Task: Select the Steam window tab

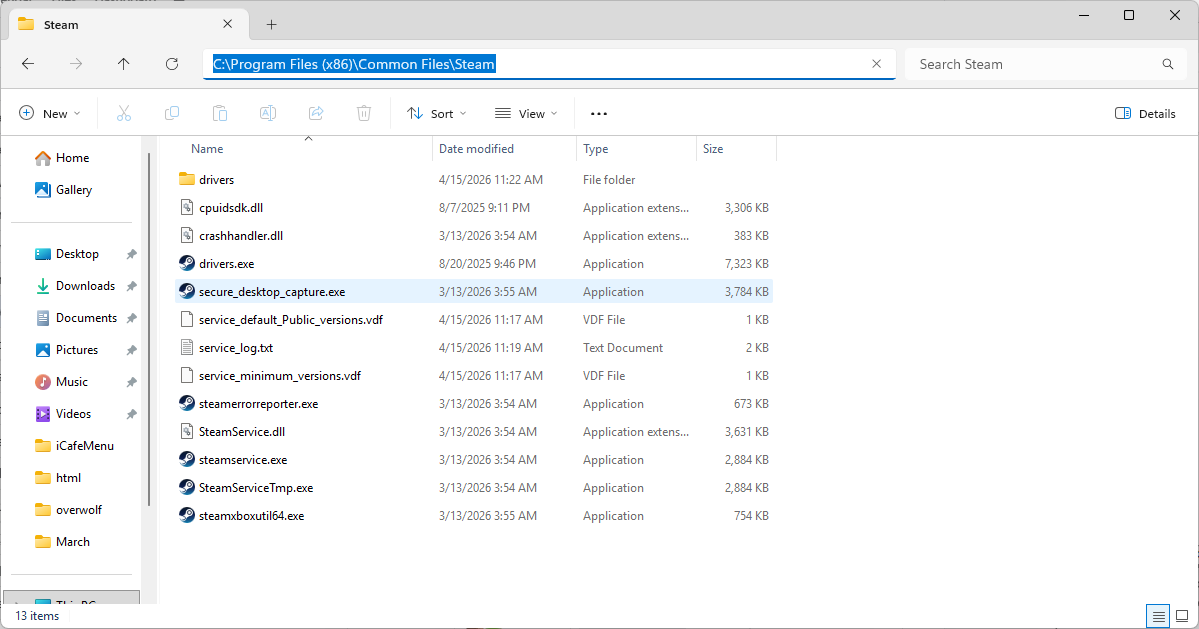Action: (128, 24)
